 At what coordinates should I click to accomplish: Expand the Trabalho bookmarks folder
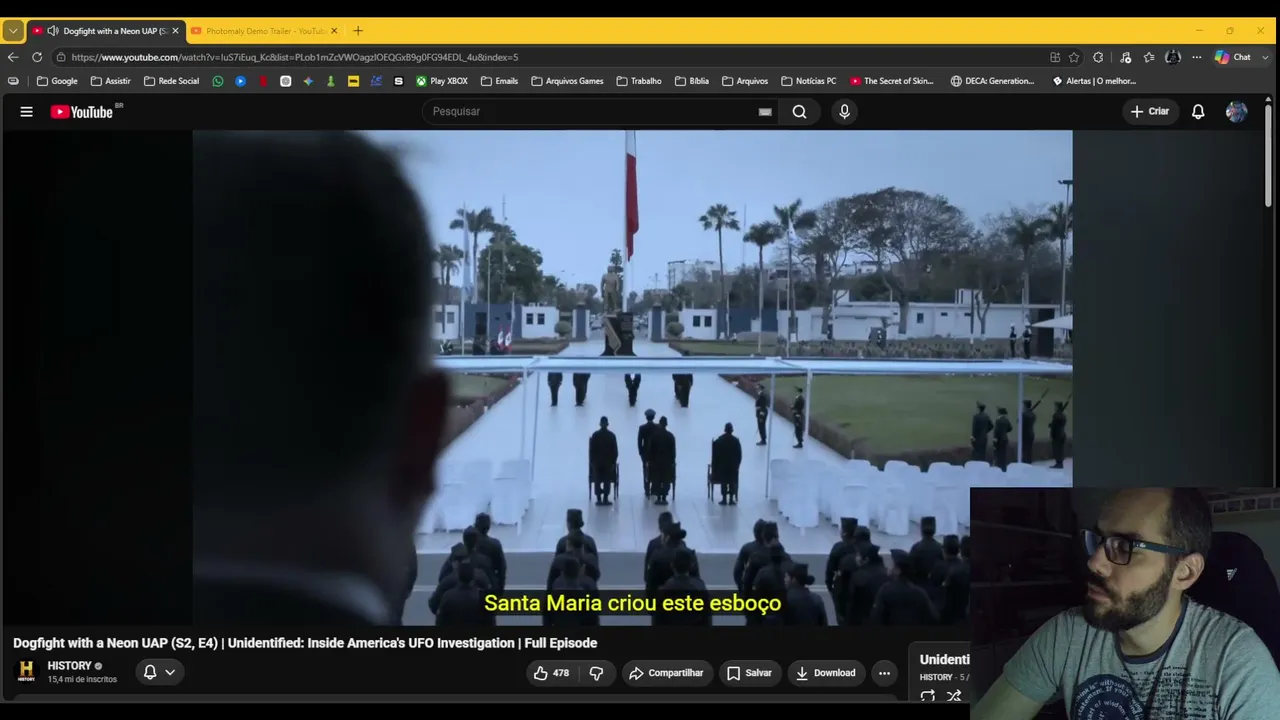coord(639,81)
